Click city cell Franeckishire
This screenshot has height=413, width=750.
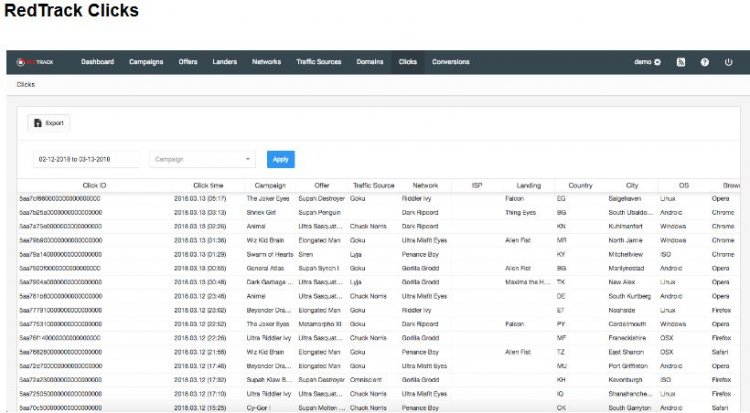click(627, 338)
